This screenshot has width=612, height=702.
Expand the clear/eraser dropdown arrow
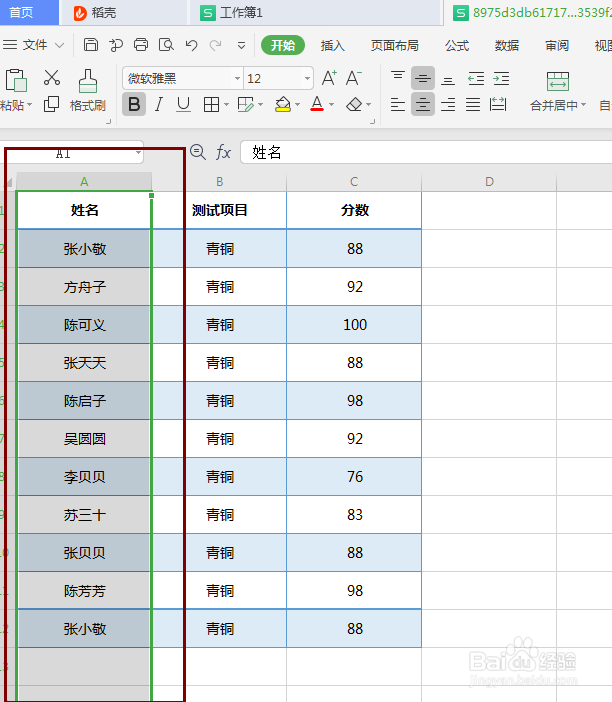368,105
